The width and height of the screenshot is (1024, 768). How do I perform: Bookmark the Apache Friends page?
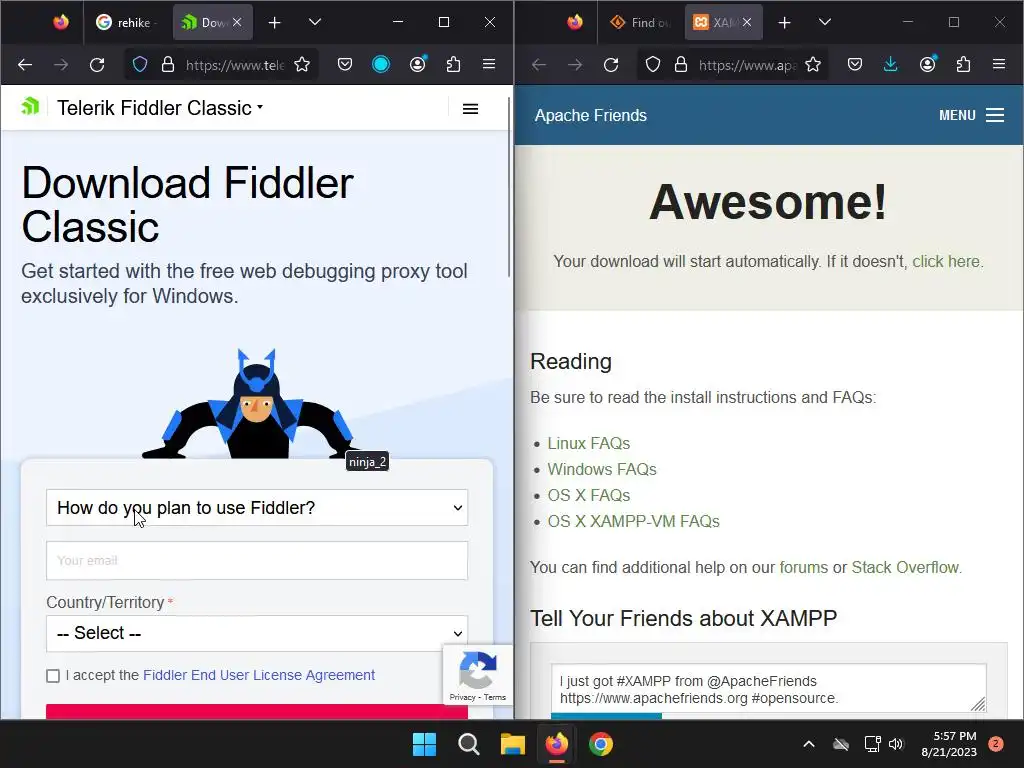click(x=812, y=65)
